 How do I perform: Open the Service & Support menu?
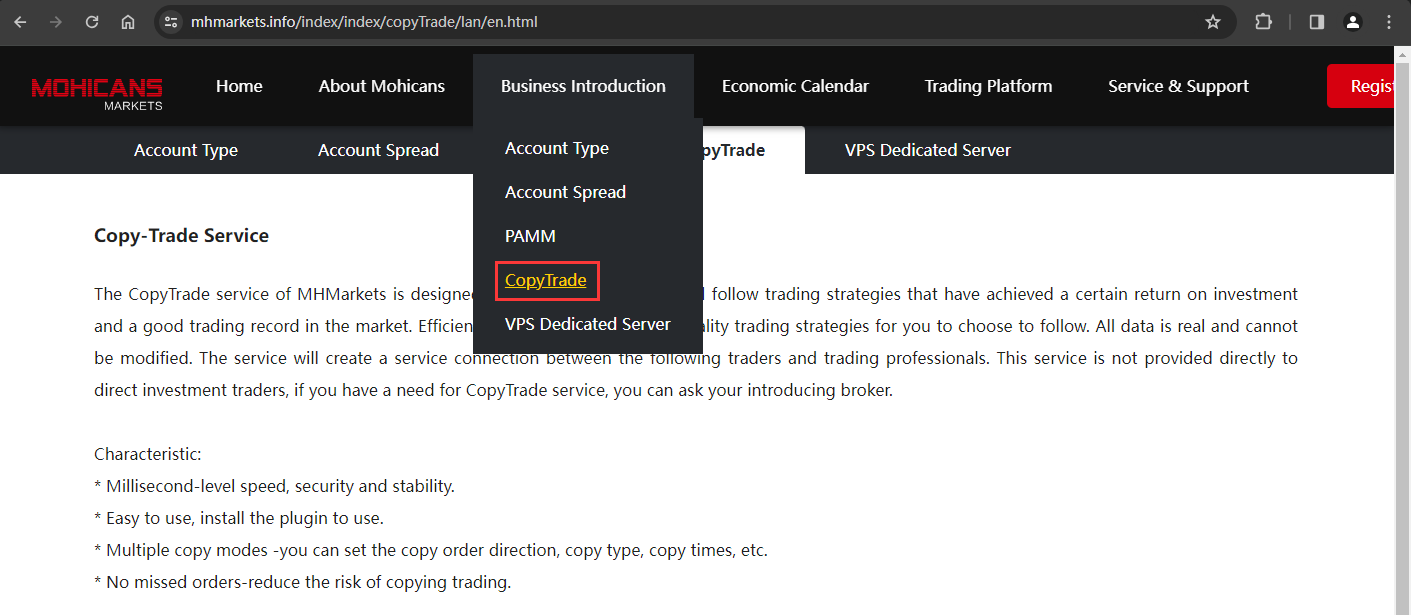(x=1178, y=86)
